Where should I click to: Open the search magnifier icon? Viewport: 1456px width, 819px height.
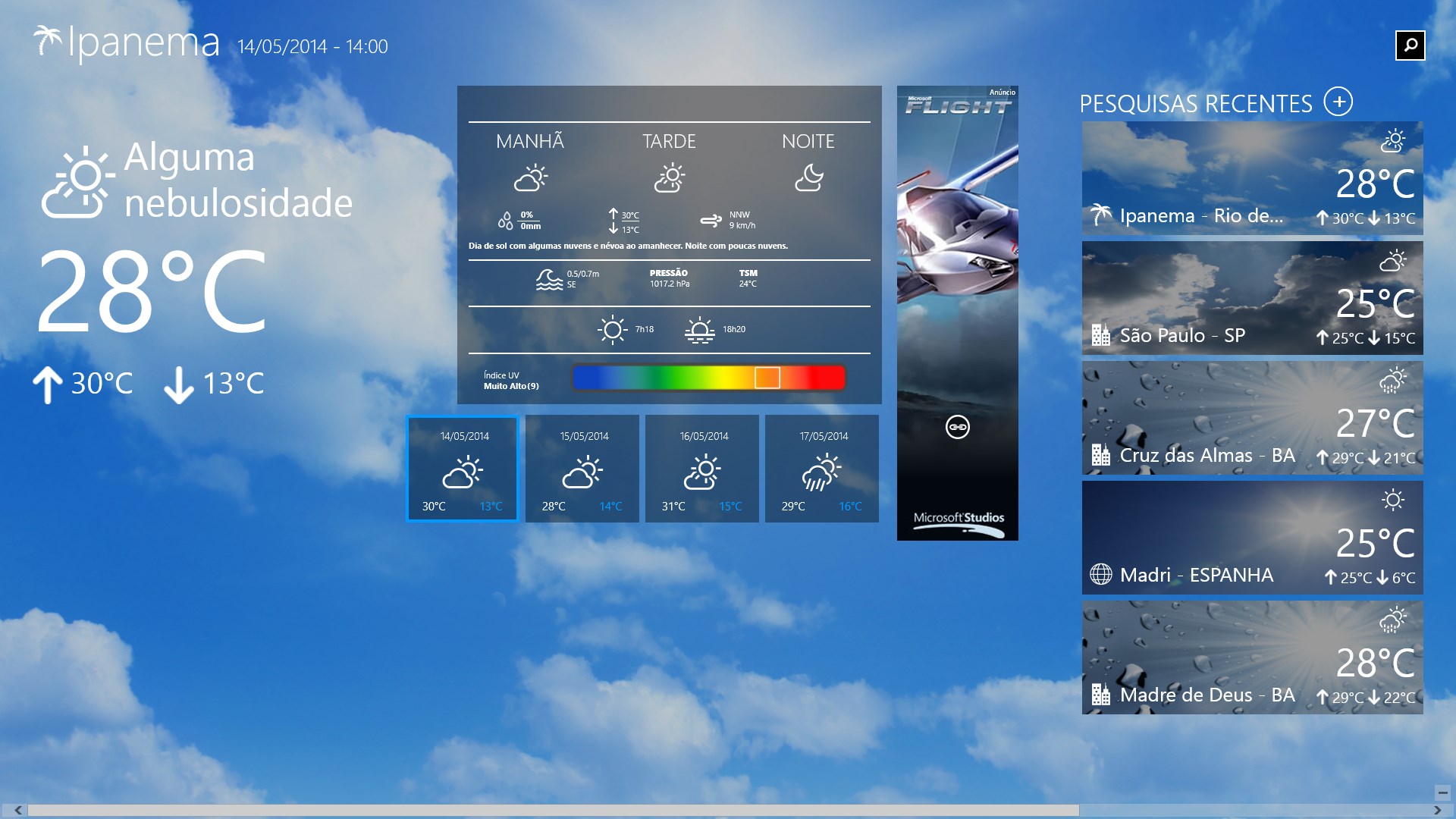1410,45
